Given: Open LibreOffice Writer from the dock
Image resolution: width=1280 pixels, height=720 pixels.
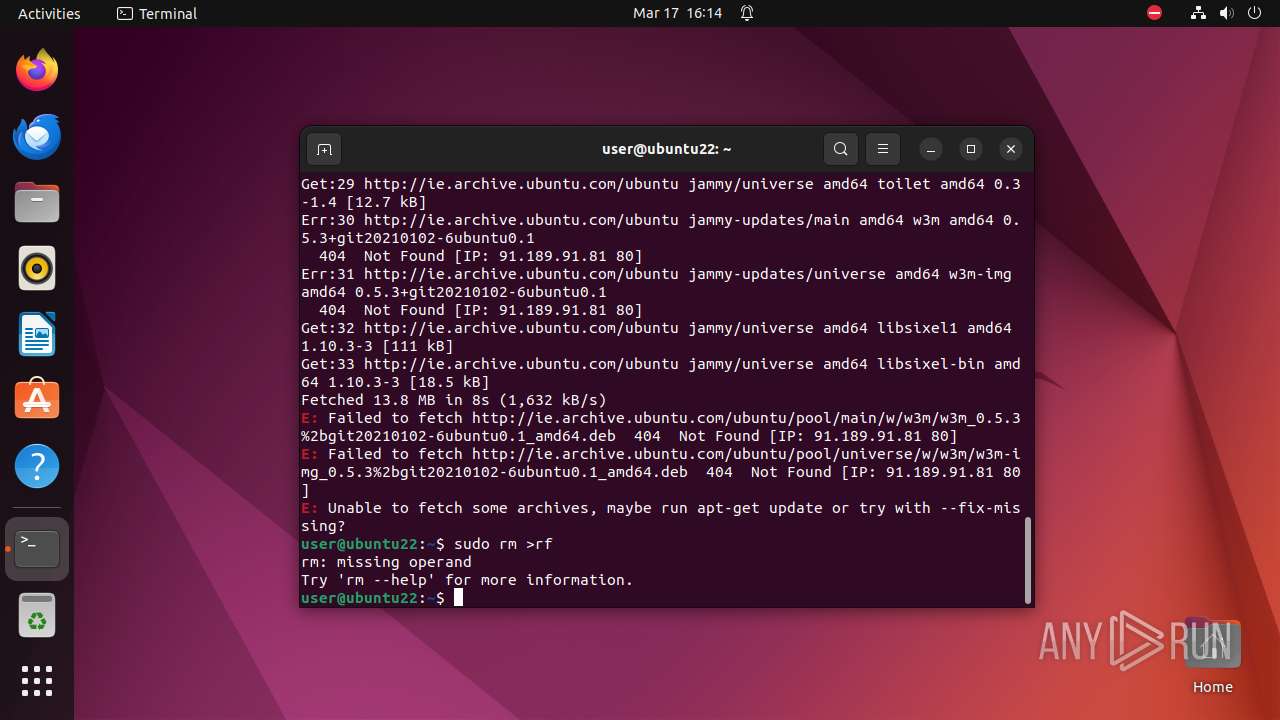Looking at the screenshot, I should point(37,335).
